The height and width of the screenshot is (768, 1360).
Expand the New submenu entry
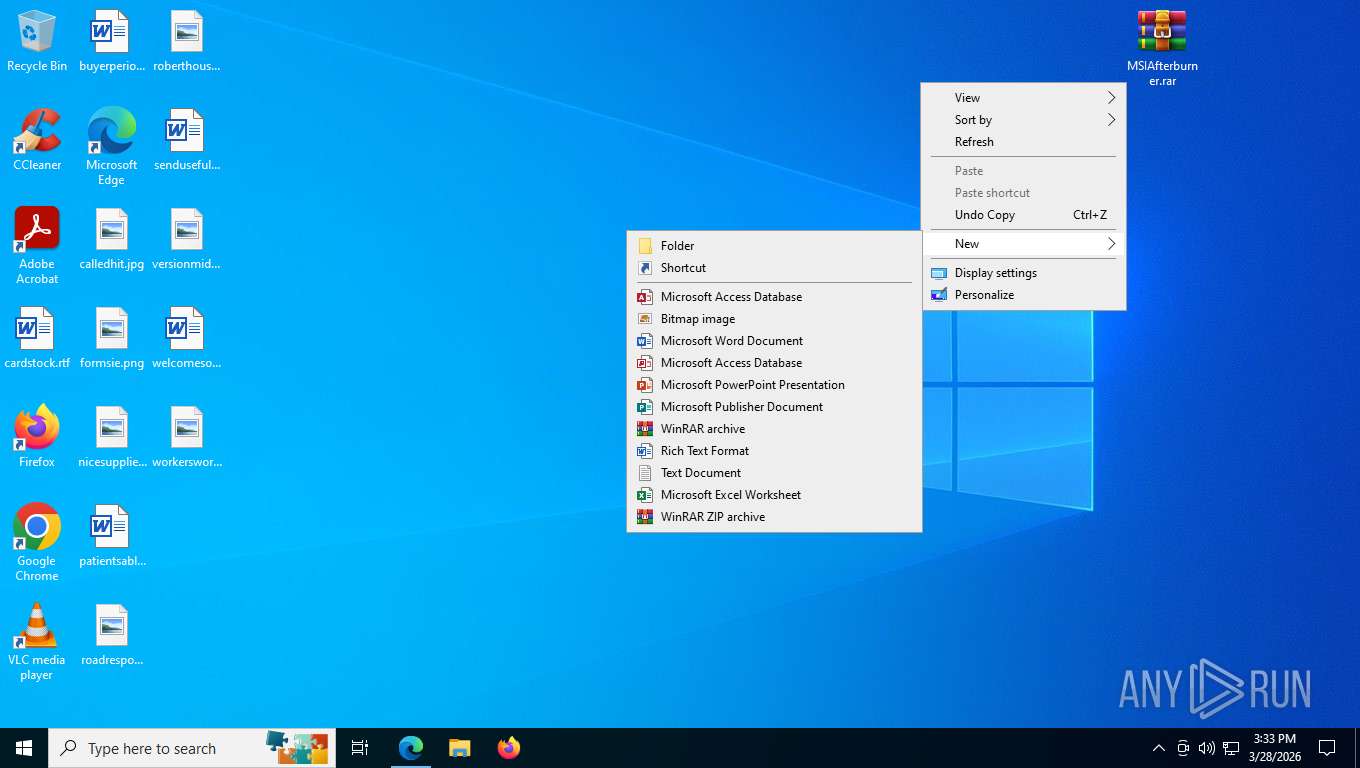tap(1024, 244)
